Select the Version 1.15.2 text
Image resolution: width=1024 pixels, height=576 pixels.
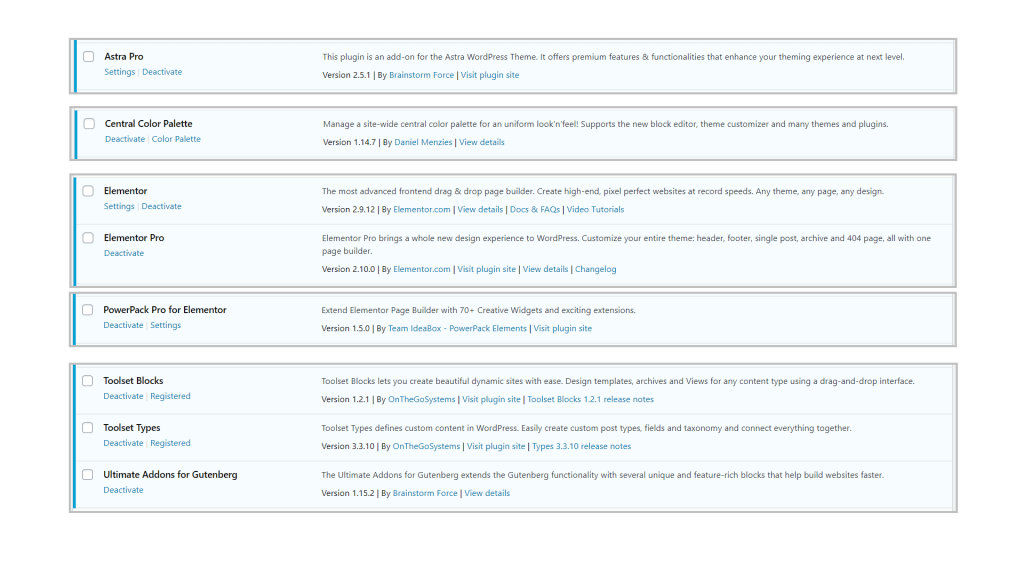pyautogui.click(x=347, y=494)
